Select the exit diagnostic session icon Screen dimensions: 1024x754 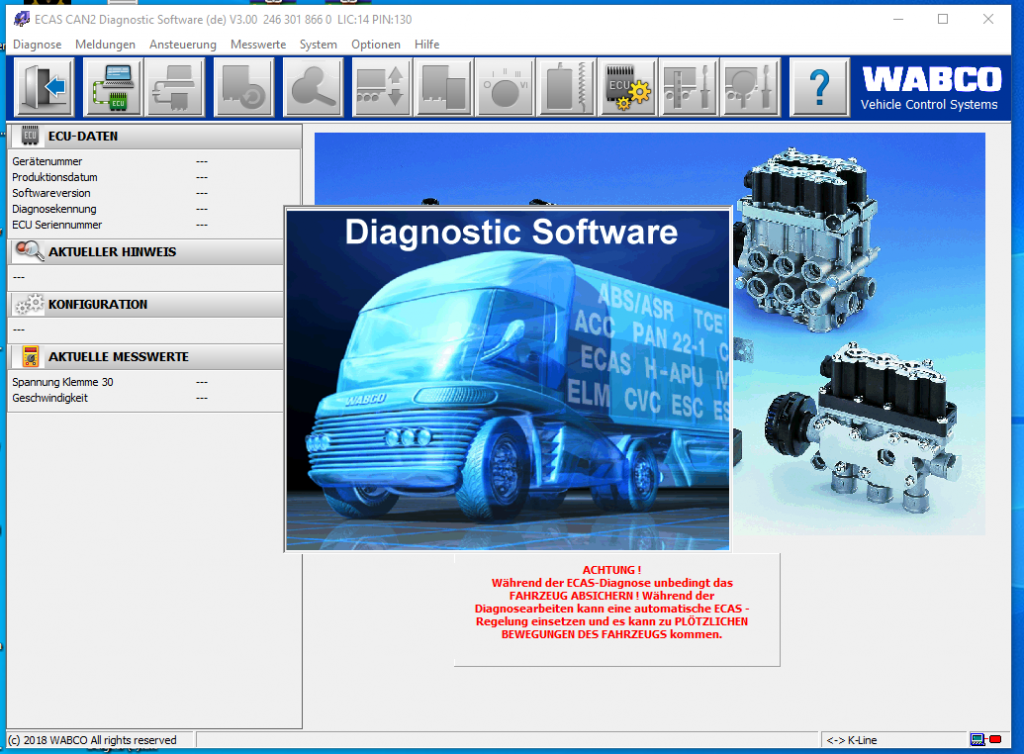click(x=42, y=87)
